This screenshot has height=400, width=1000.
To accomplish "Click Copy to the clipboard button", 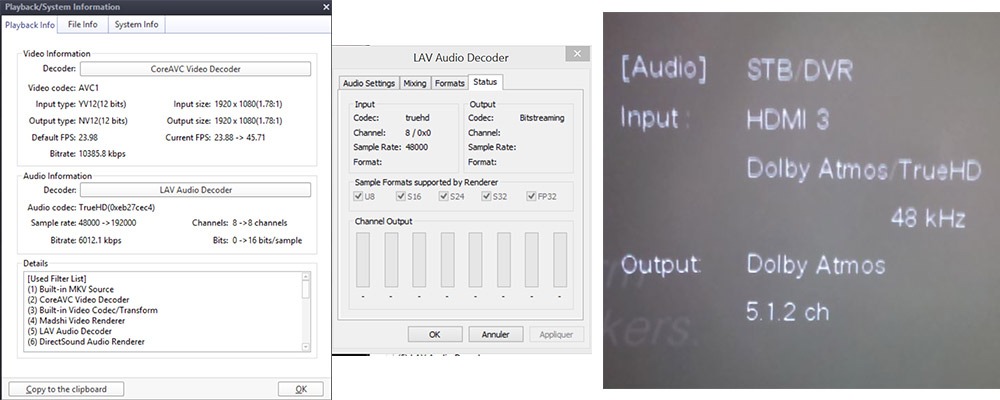I will tap(66, 389).
